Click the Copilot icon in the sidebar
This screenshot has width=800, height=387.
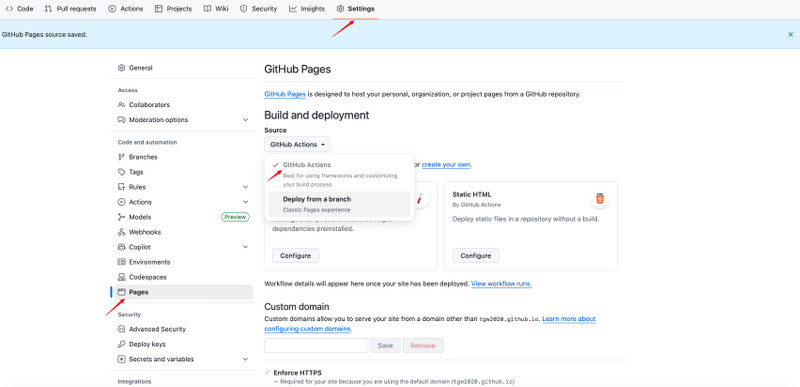click(121, 247)
